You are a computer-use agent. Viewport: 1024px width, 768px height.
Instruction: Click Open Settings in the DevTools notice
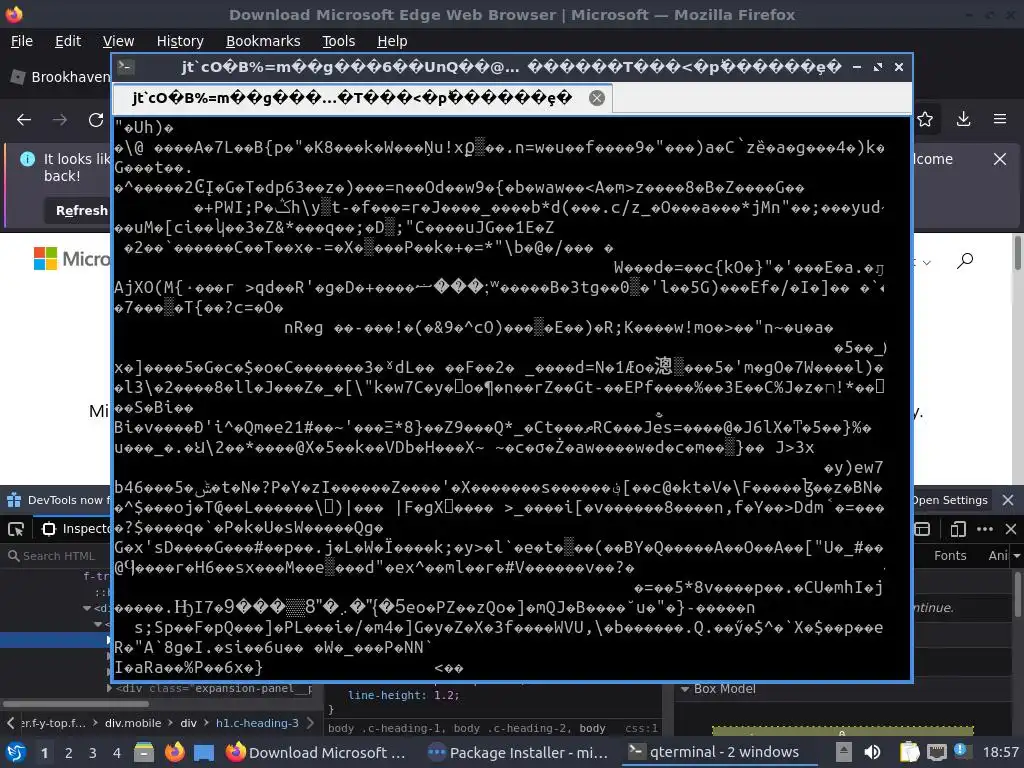[x=950, y=500]
